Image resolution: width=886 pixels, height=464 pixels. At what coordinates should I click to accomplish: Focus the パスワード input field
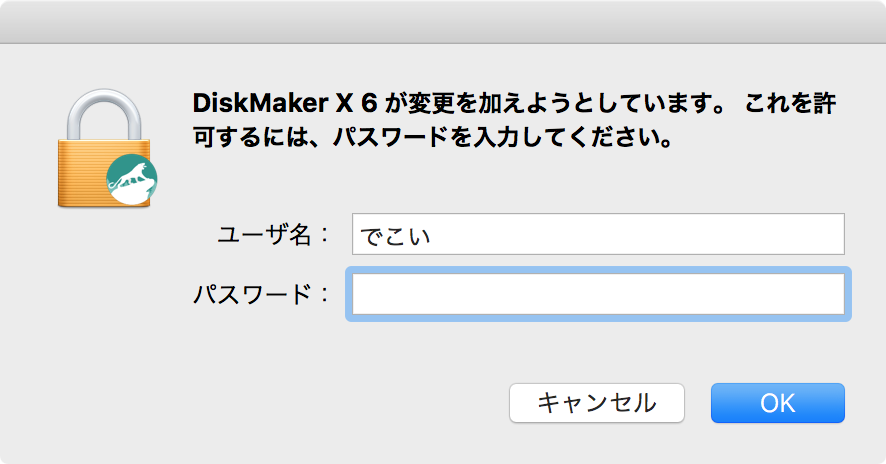tap(598, 294)
